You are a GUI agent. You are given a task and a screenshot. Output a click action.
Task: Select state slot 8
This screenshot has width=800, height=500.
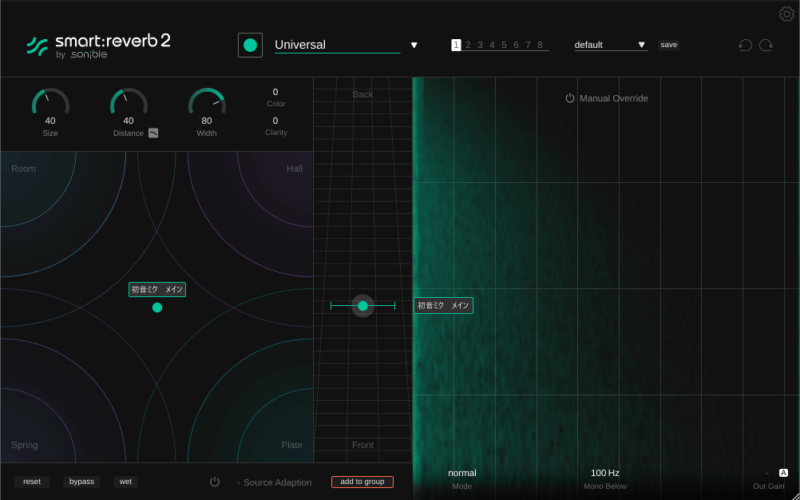click(x=540, y=45)
